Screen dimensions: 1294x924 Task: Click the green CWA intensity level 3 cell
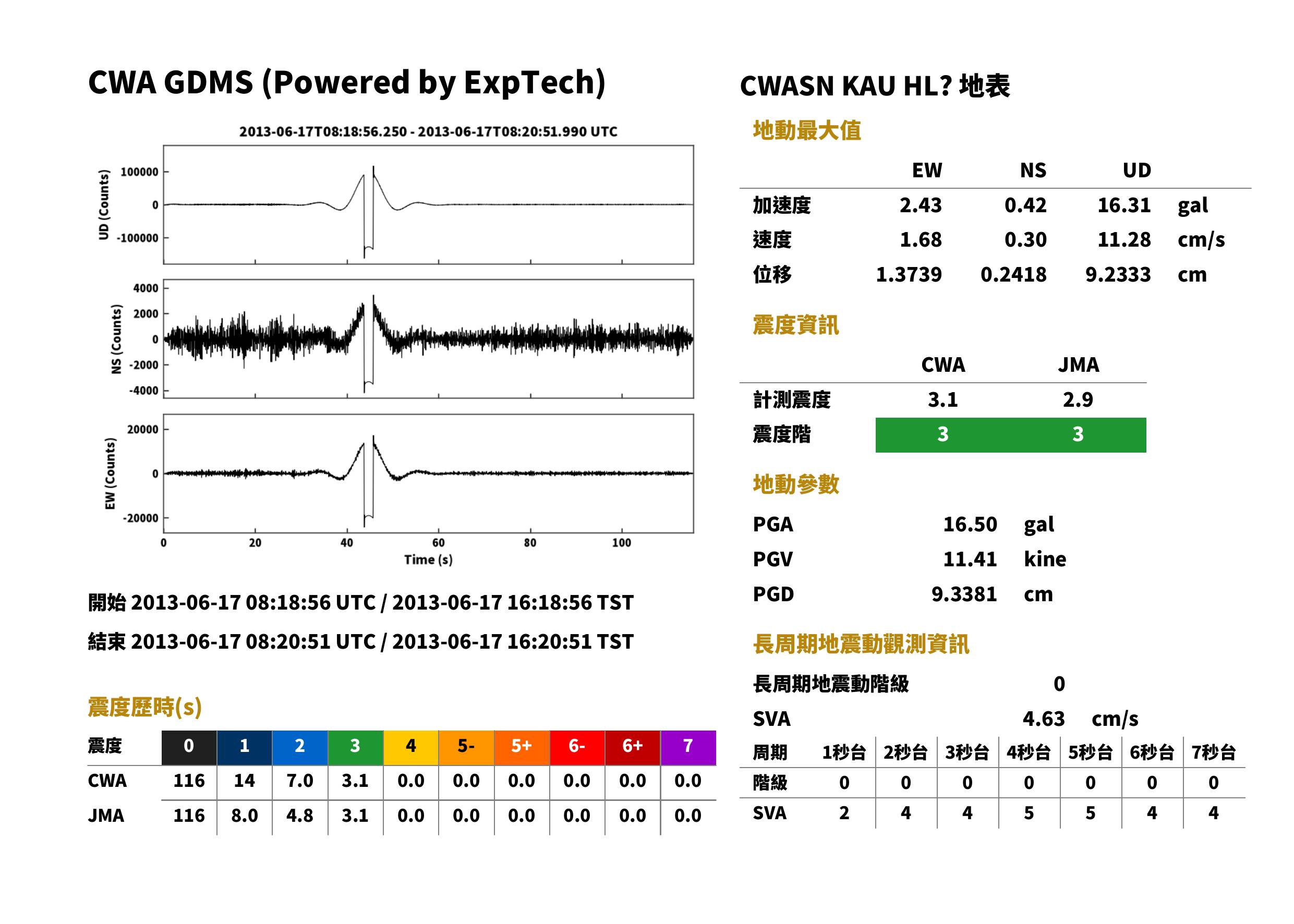(x=943, y=435)
